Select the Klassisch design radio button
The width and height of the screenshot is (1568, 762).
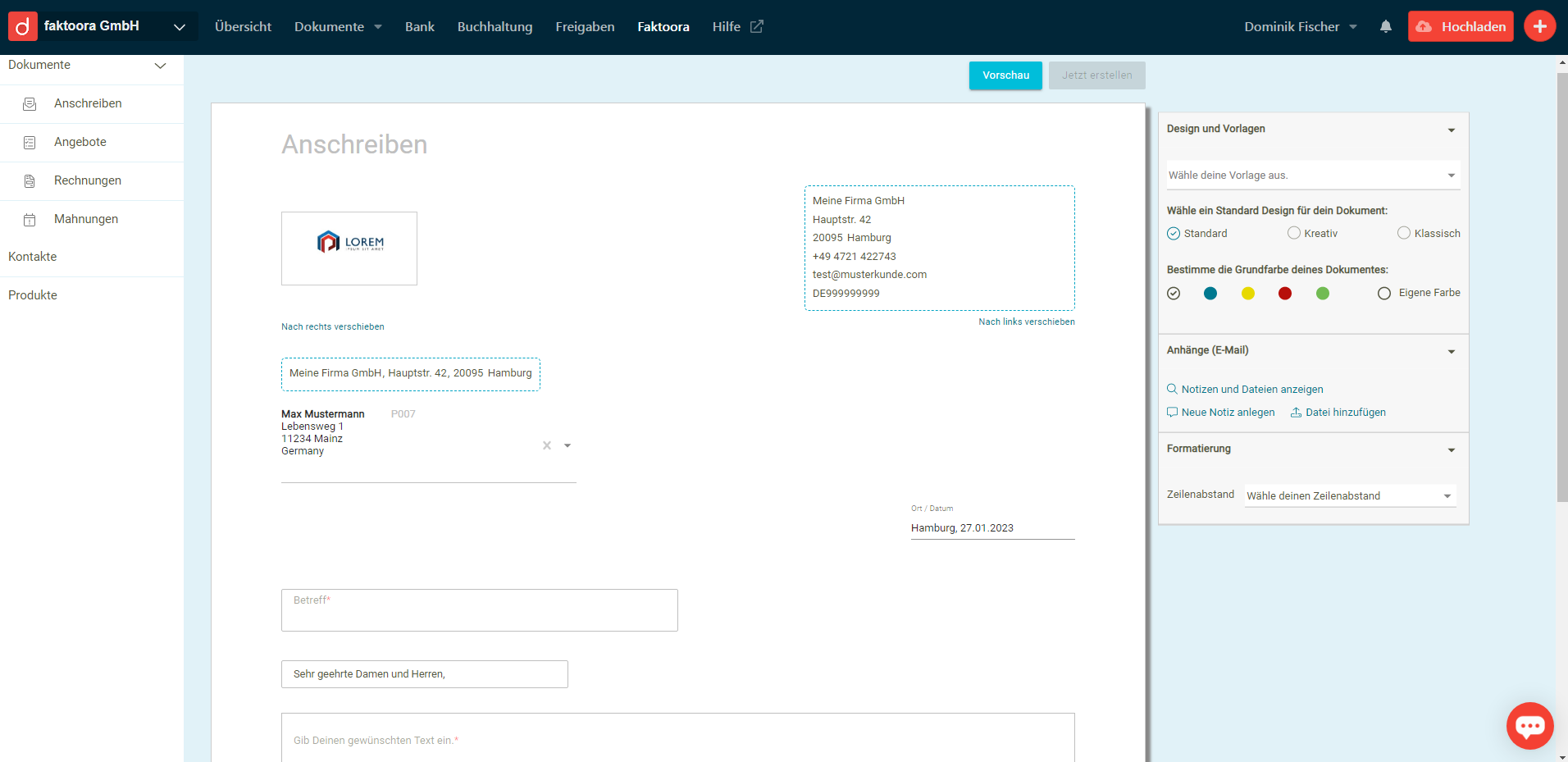click(1404, 233)
